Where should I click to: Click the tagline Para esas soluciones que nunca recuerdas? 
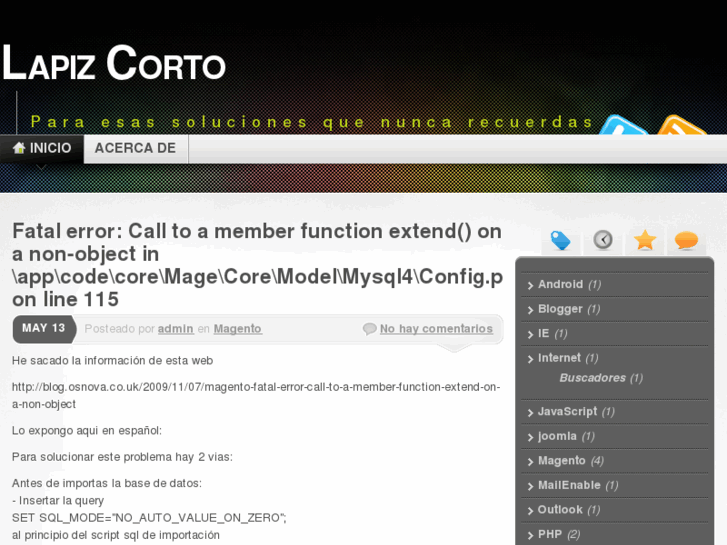(312, 122)
